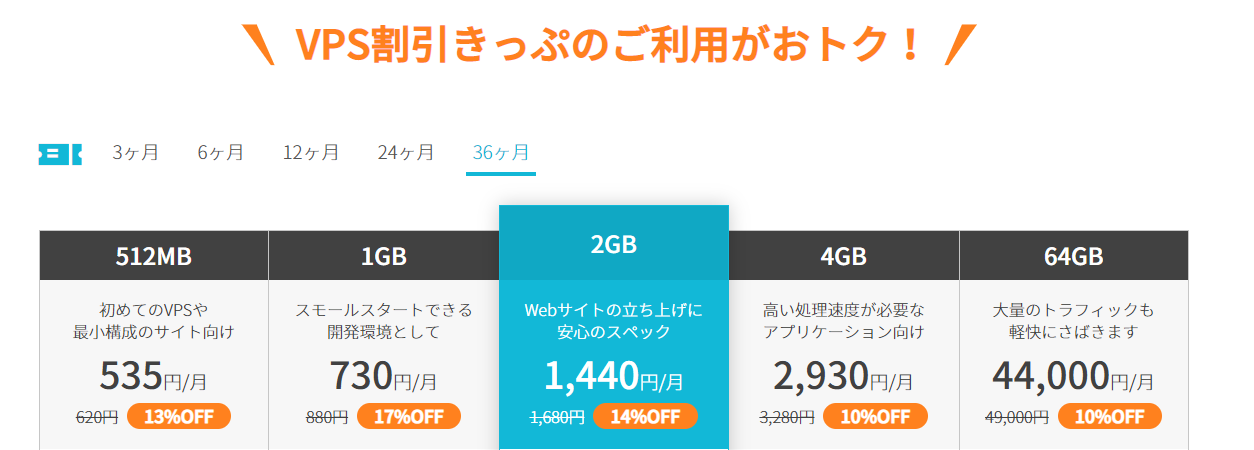Choose the highlighted 2GB plan header
Viewport: 1254px width, 450px height.
coord(614,243)
